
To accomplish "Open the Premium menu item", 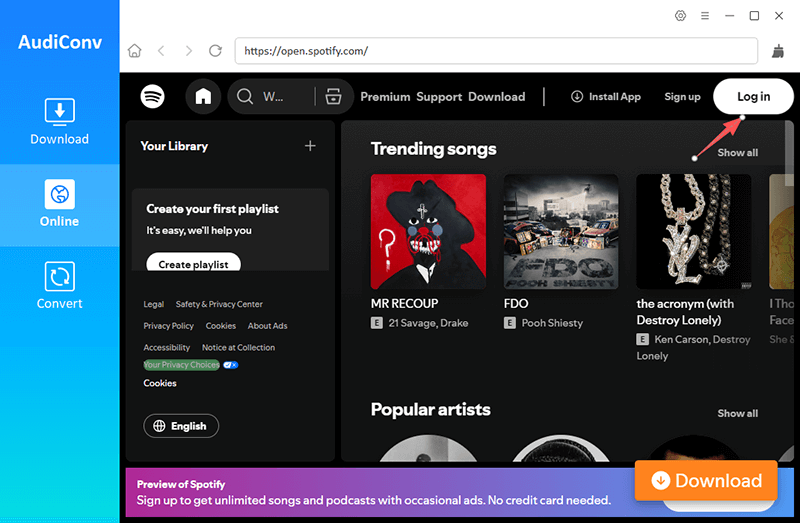I will pos(385,96).
